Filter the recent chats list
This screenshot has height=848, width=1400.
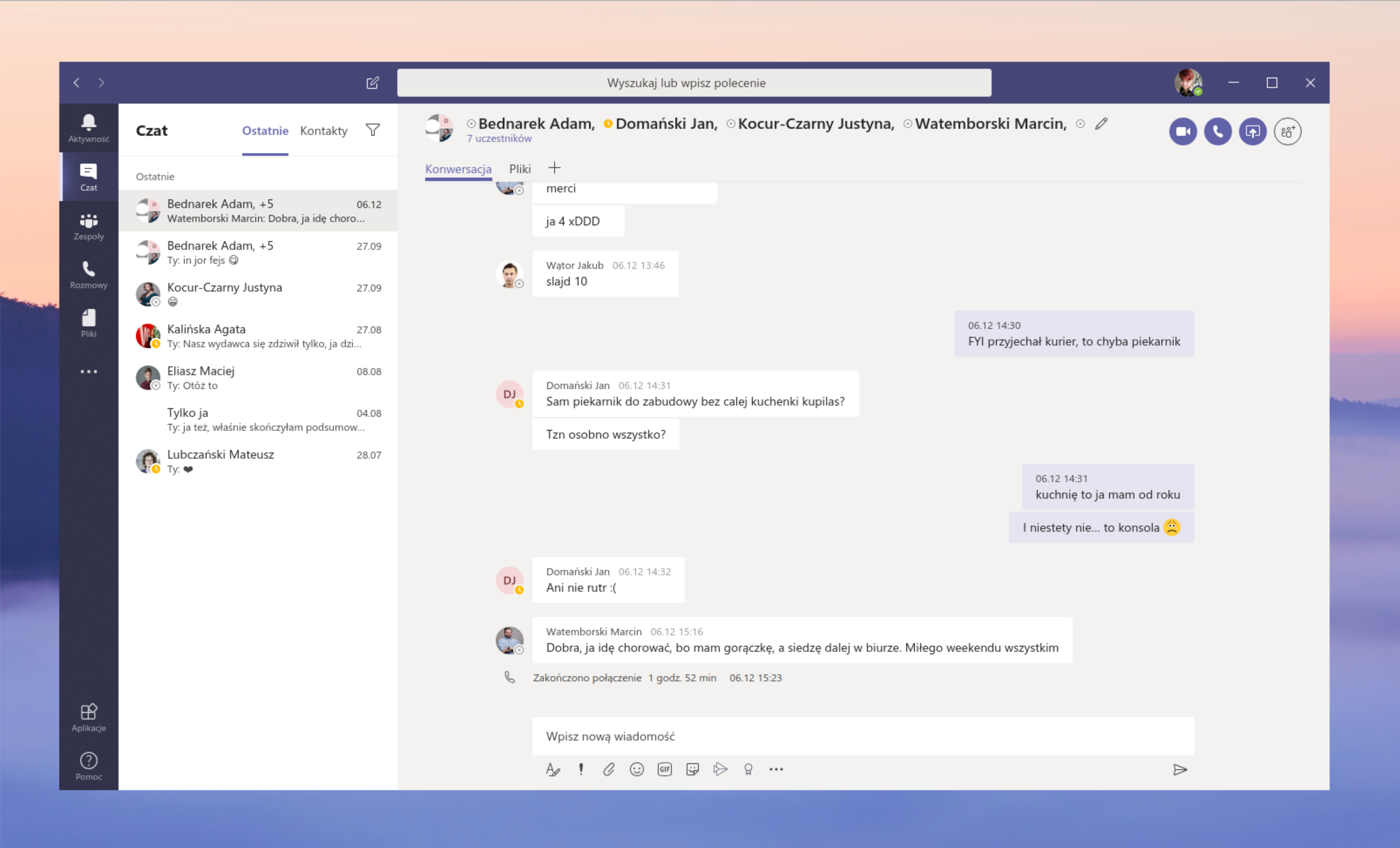373,130
